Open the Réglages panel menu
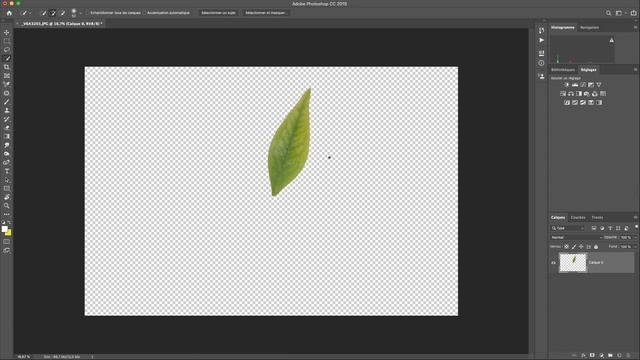 [x=635, y=70]
